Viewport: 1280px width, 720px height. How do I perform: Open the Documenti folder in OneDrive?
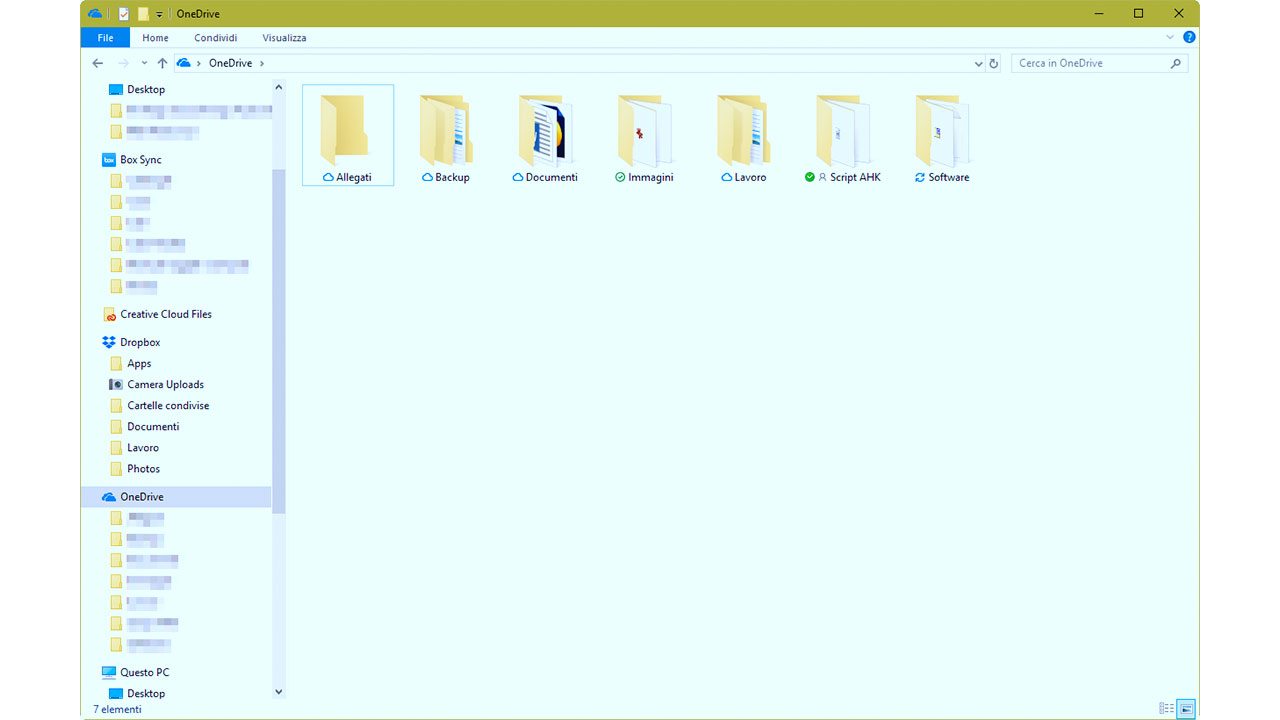pyautogui.click(x=545, y=135)
